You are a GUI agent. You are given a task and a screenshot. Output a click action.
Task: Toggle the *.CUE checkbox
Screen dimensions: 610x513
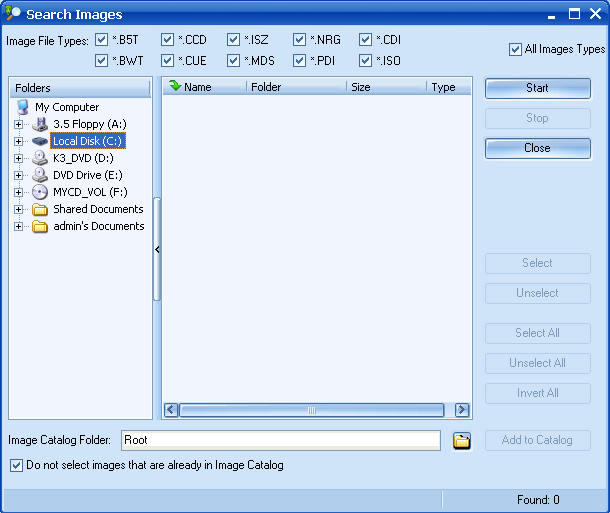(168, 61)
